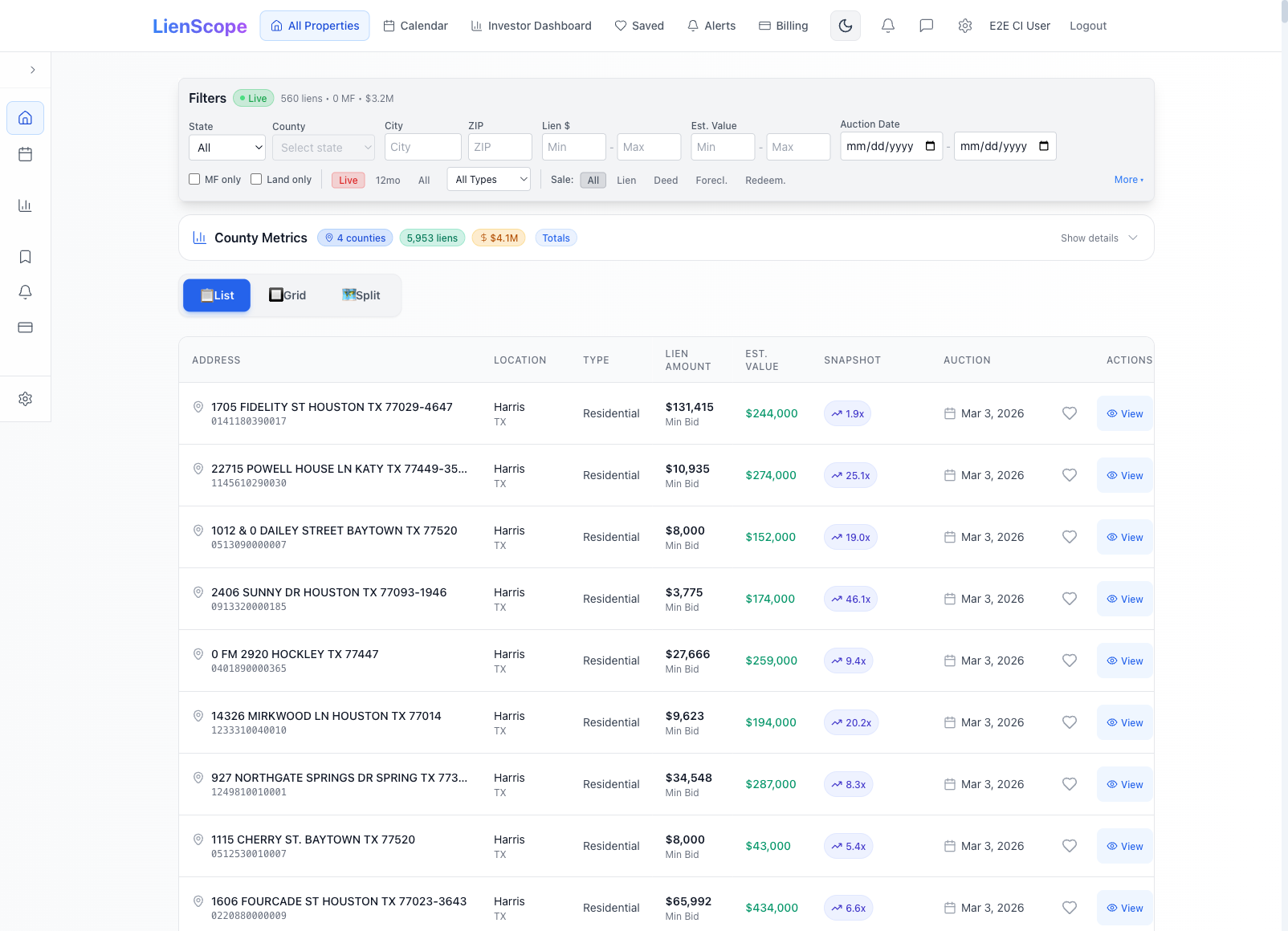Select All time range filter beside 12mo
The height and width of the screenshot is (931, 1288).
click(424, 180)
